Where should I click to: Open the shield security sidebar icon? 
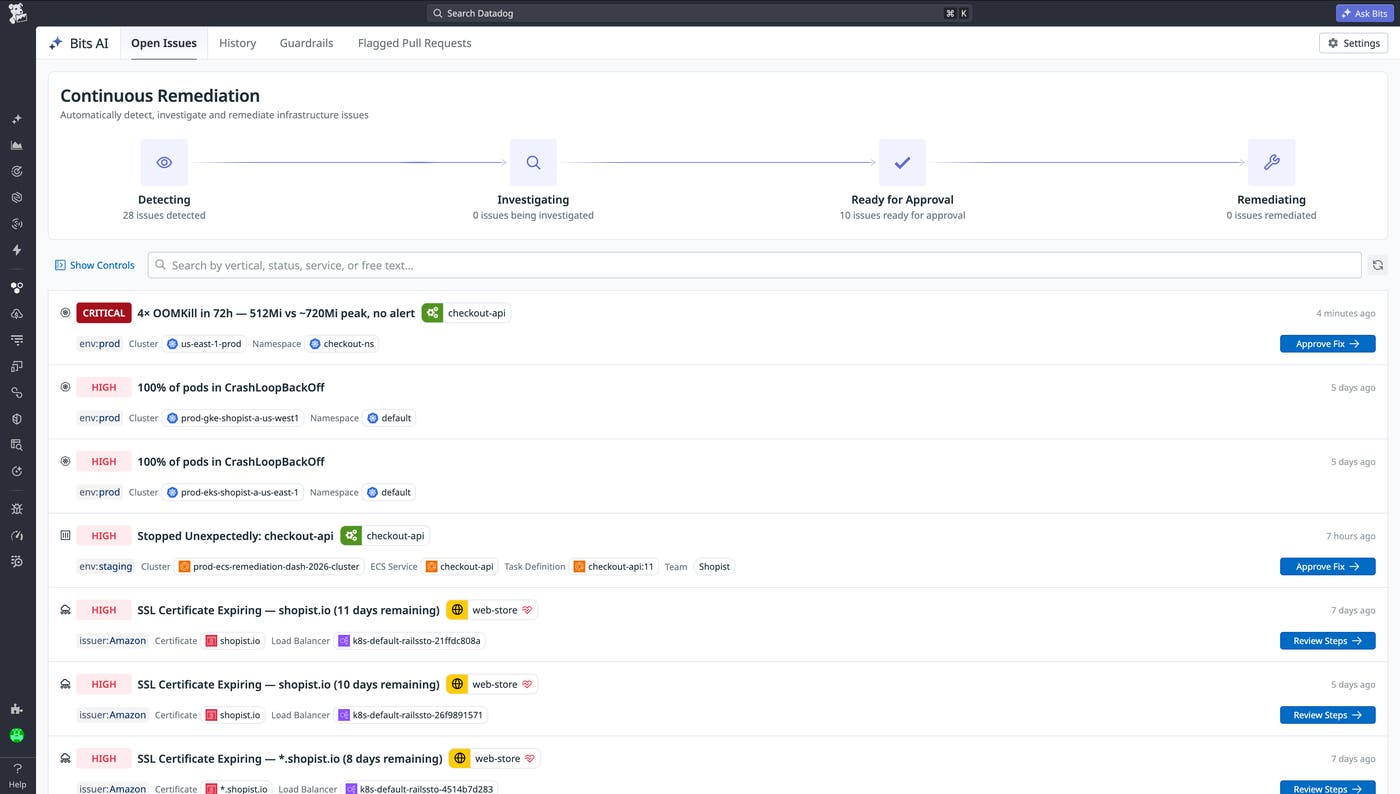coord(17,419)
